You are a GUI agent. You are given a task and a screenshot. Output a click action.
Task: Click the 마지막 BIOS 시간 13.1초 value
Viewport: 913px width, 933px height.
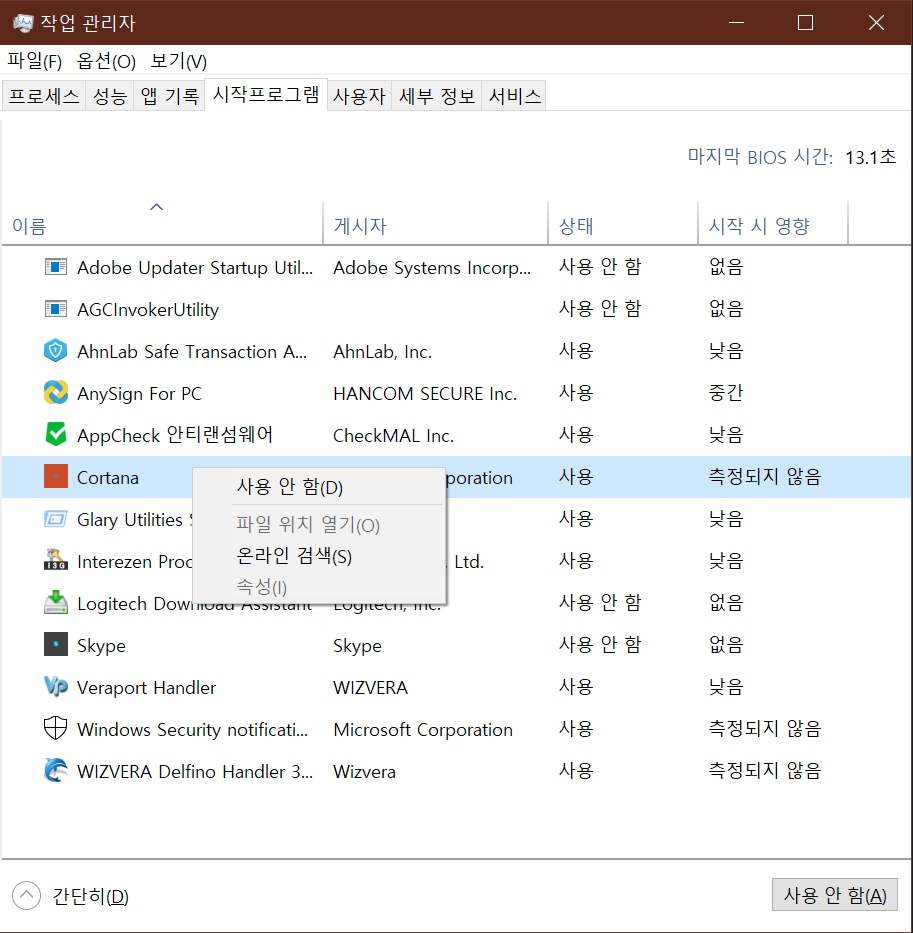tap(870, 157)
